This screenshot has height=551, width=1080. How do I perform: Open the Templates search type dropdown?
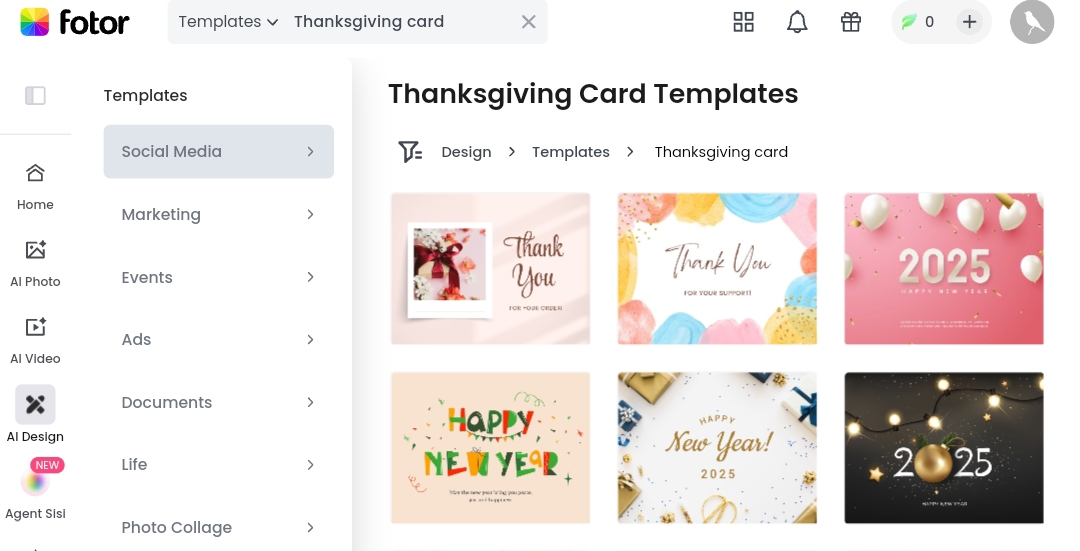pos(228,22)
